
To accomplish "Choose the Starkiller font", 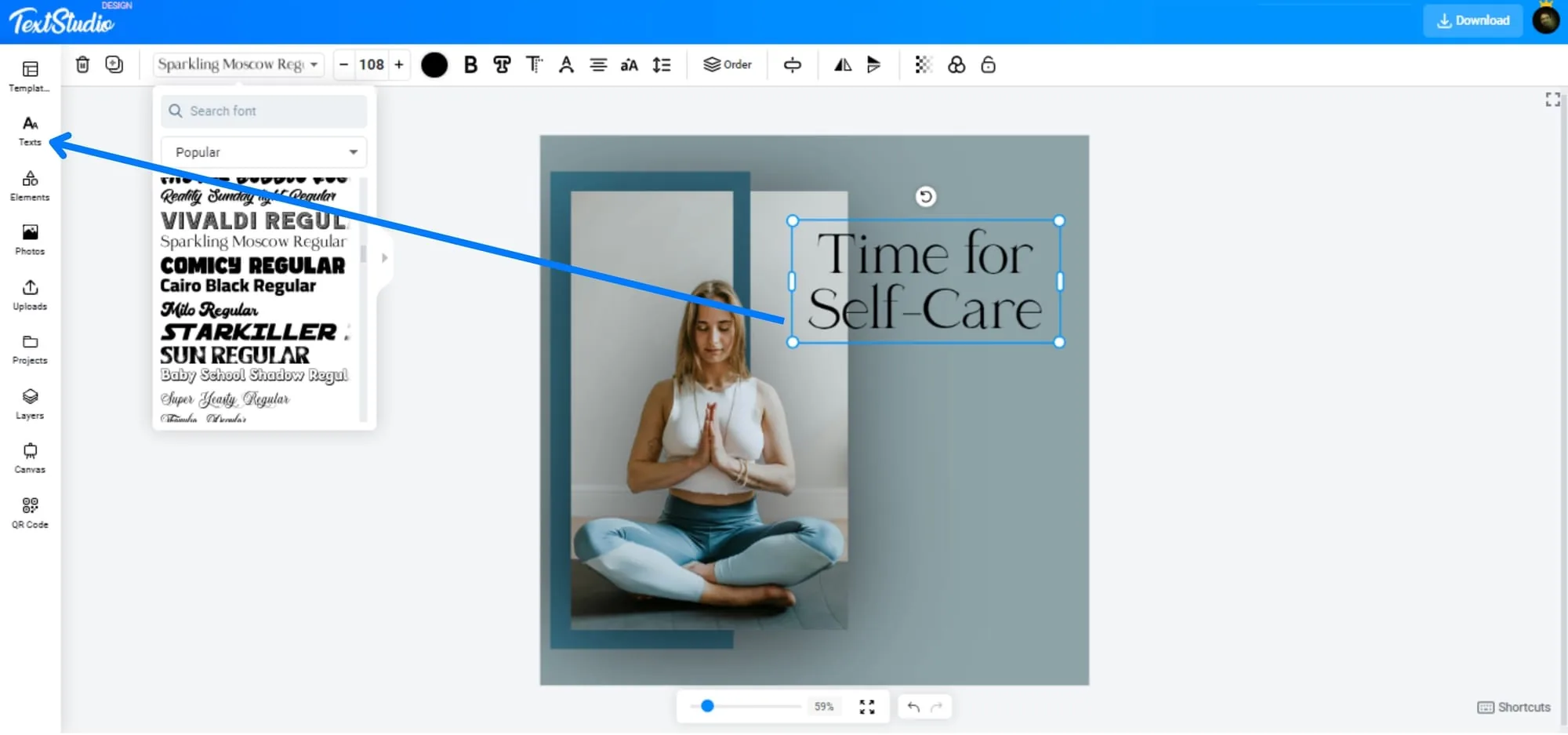I will (253, 333).
